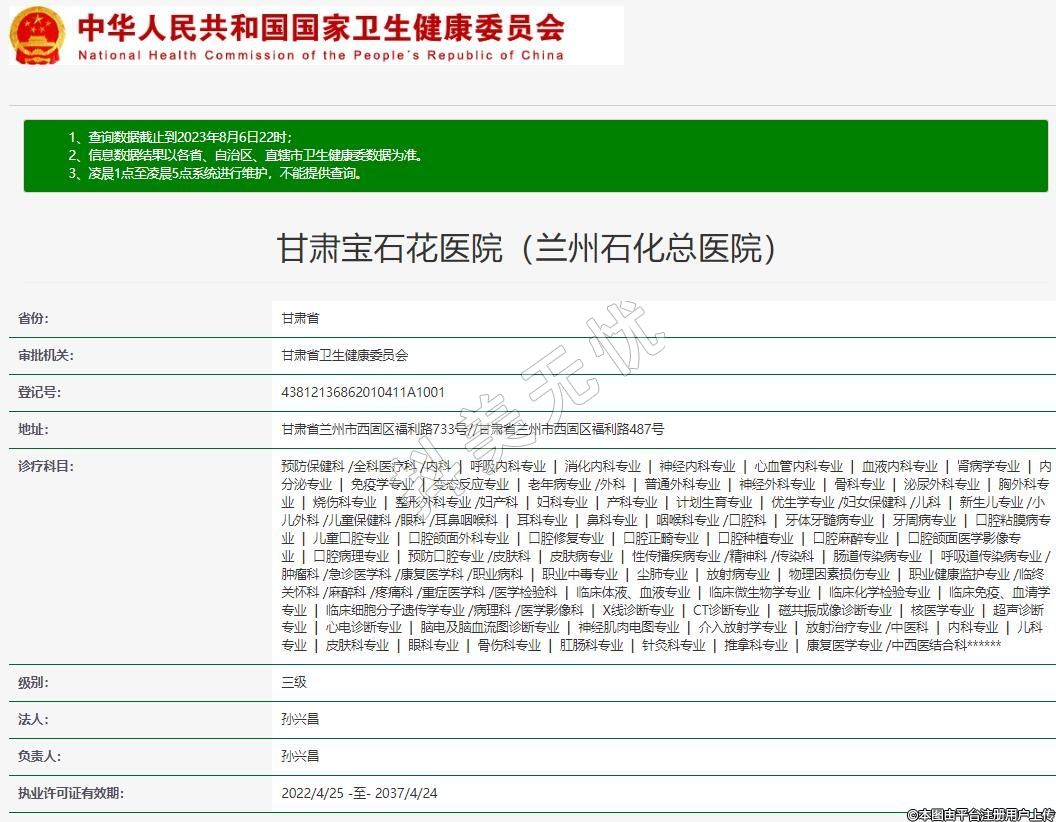Click the 法人 name 孙兴昌

300,719
